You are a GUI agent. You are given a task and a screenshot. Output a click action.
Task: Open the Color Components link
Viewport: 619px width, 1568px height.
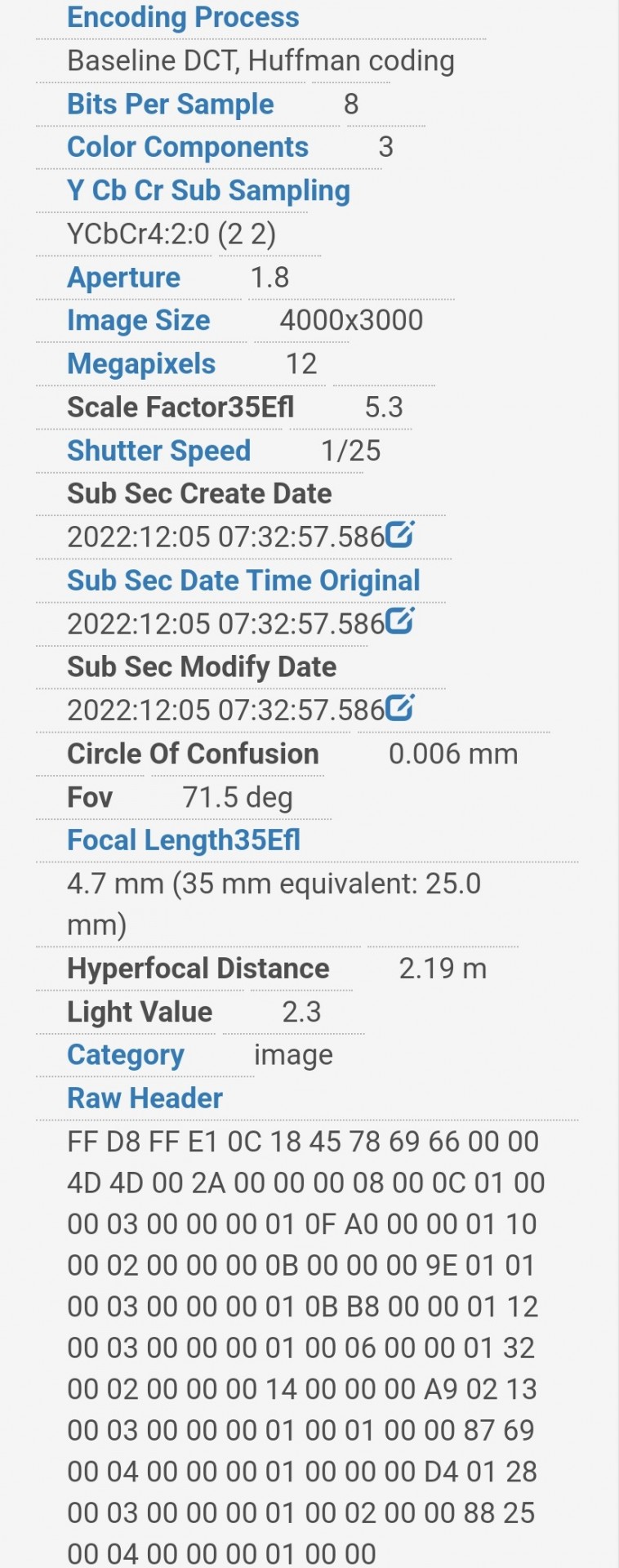point(188,147)
